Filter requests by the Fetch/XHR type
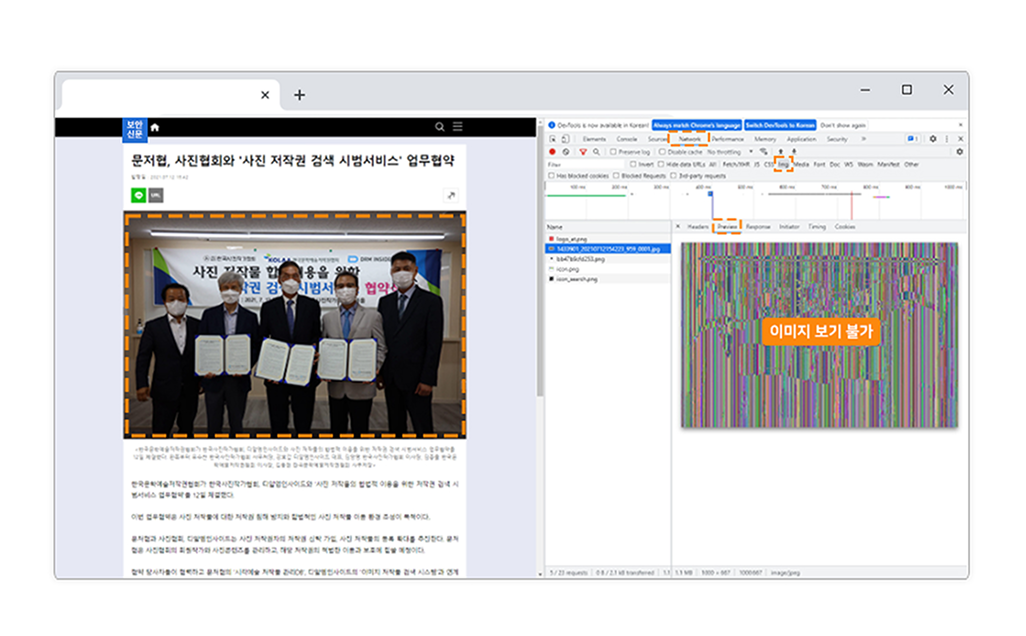 pos(735,164)
